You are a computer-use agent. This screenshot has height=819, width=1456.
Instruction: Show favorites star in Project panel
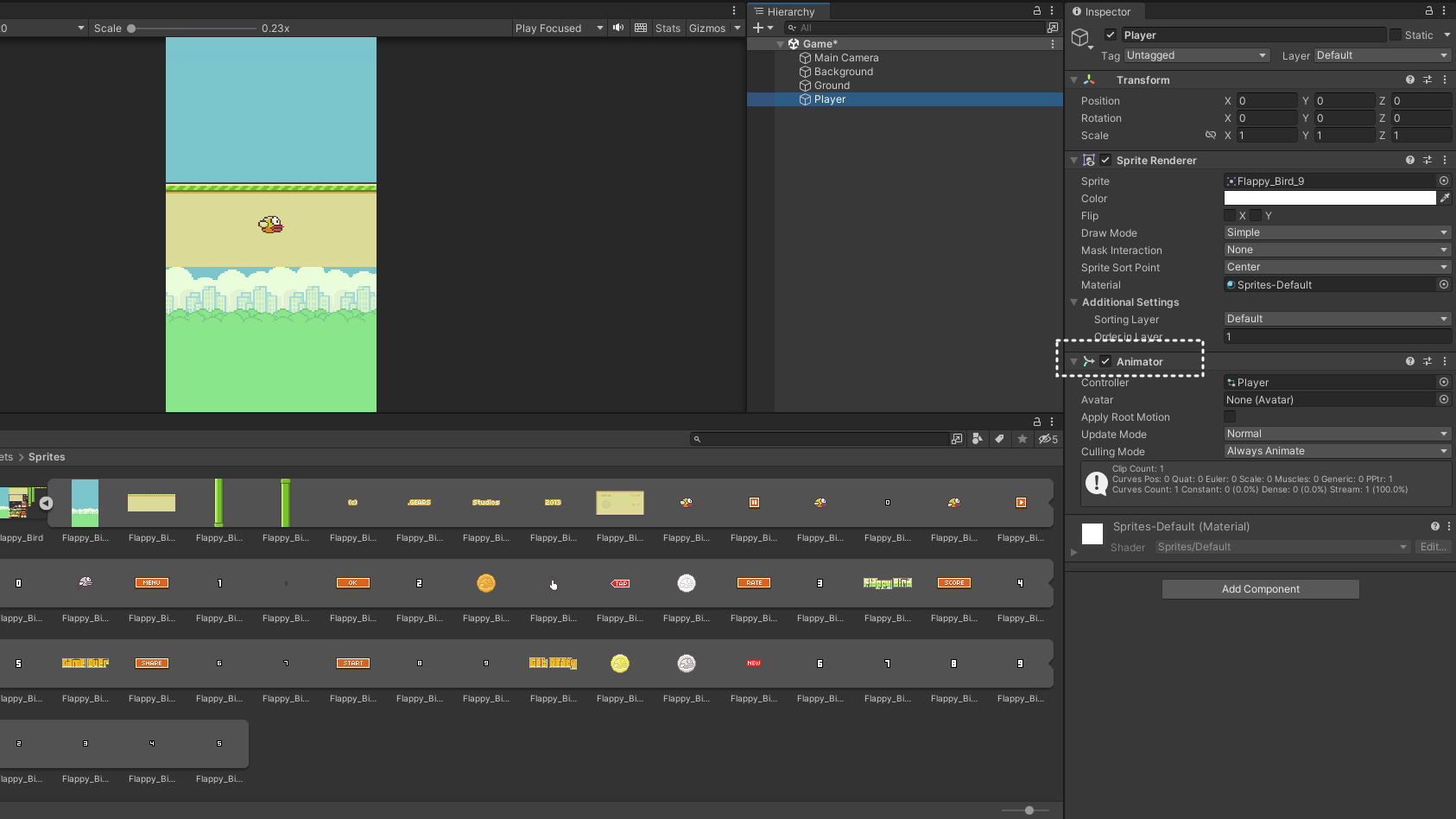pyautogui.click(x=1022, y=439)
